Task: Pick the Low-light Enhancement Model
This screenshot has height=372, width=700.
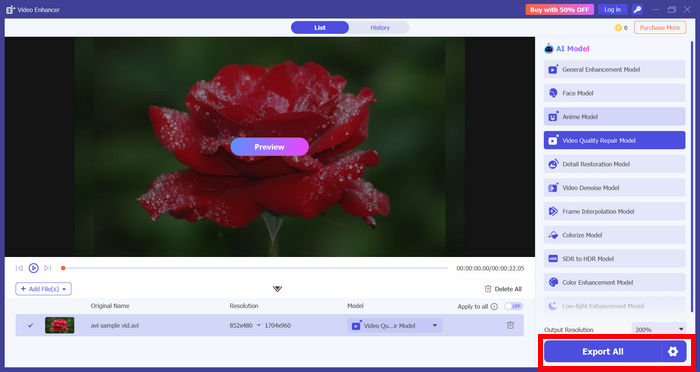Action: pyautogui.click(x=614, y=306)
